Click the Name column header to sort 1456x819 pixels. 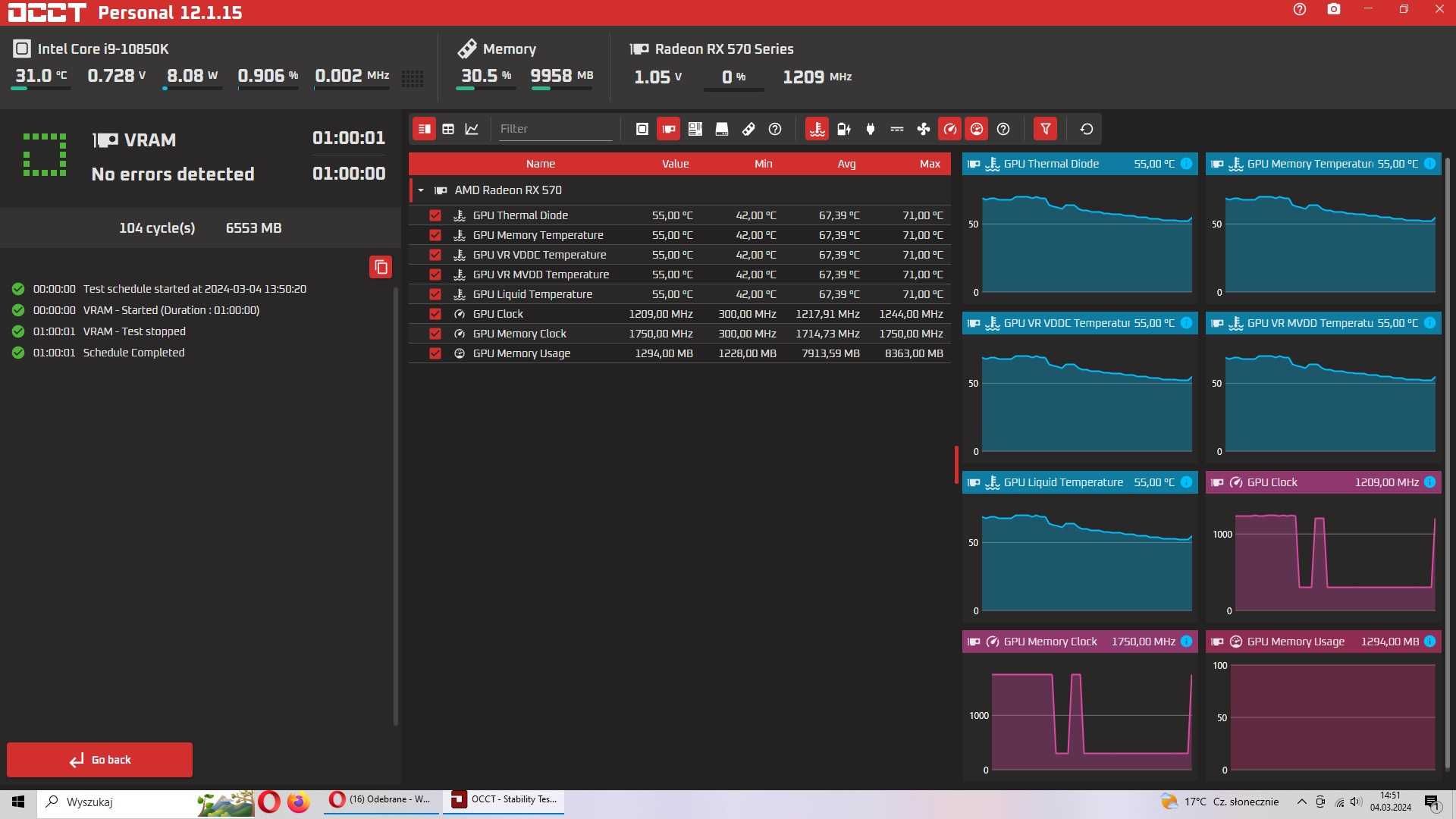coord(540,163)
